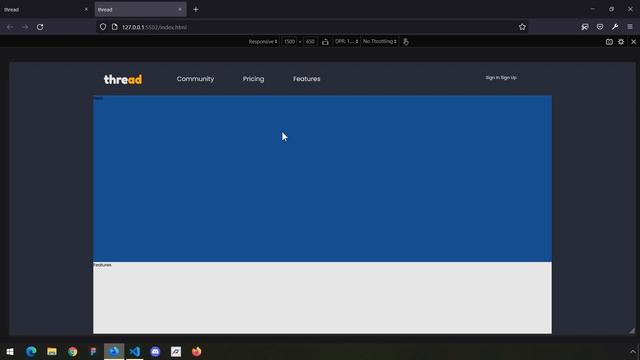
Task: Open Discord from the taskbar
Action: coord(156,351)
